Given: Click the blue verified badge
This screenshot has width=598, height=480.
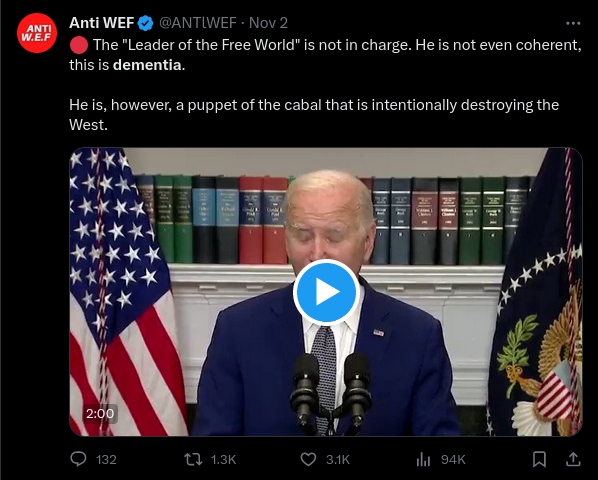Looking at the screenshot, I should 146,23.
